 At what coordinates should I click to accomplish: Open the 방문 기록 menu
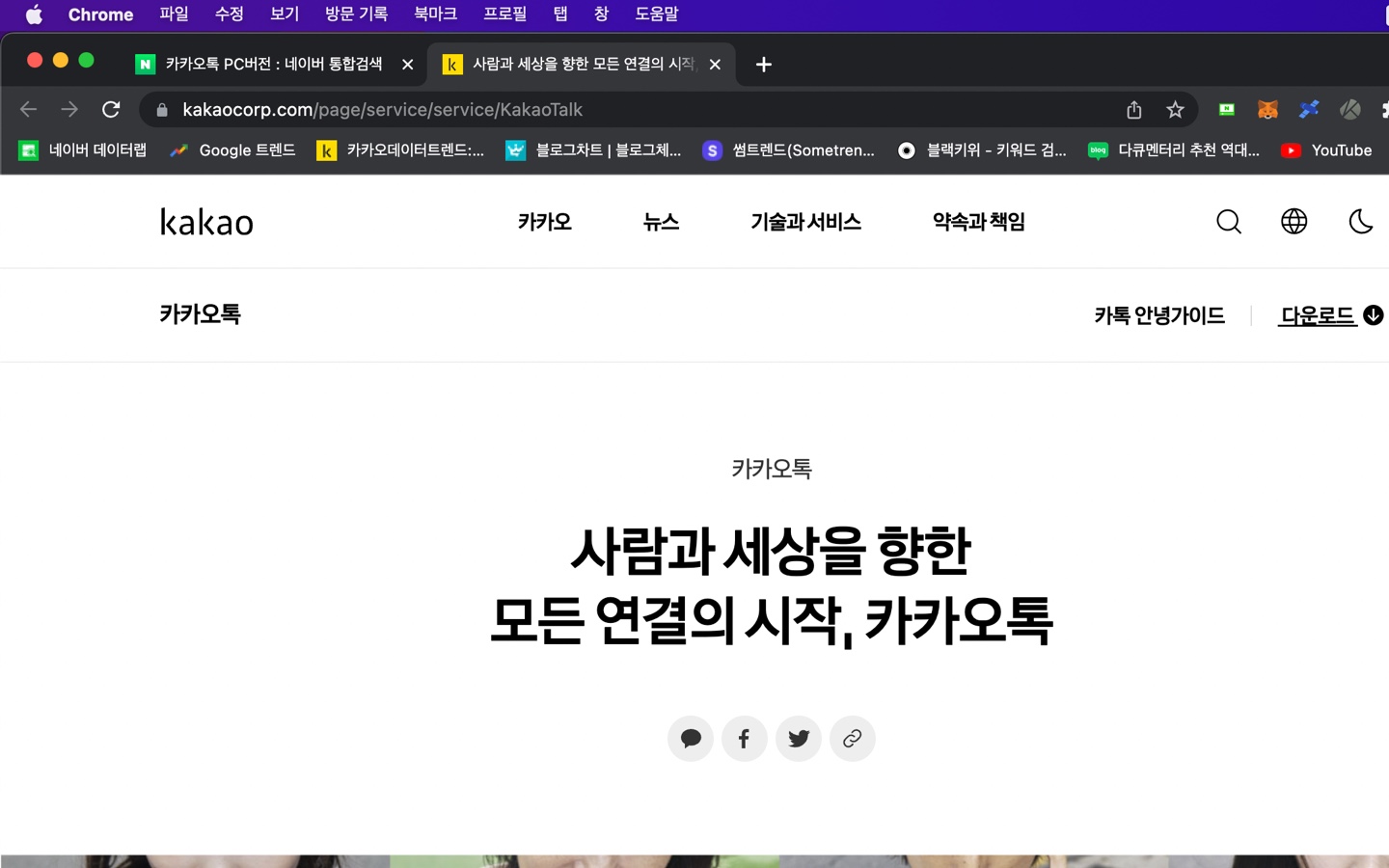[x=356, y=14]
